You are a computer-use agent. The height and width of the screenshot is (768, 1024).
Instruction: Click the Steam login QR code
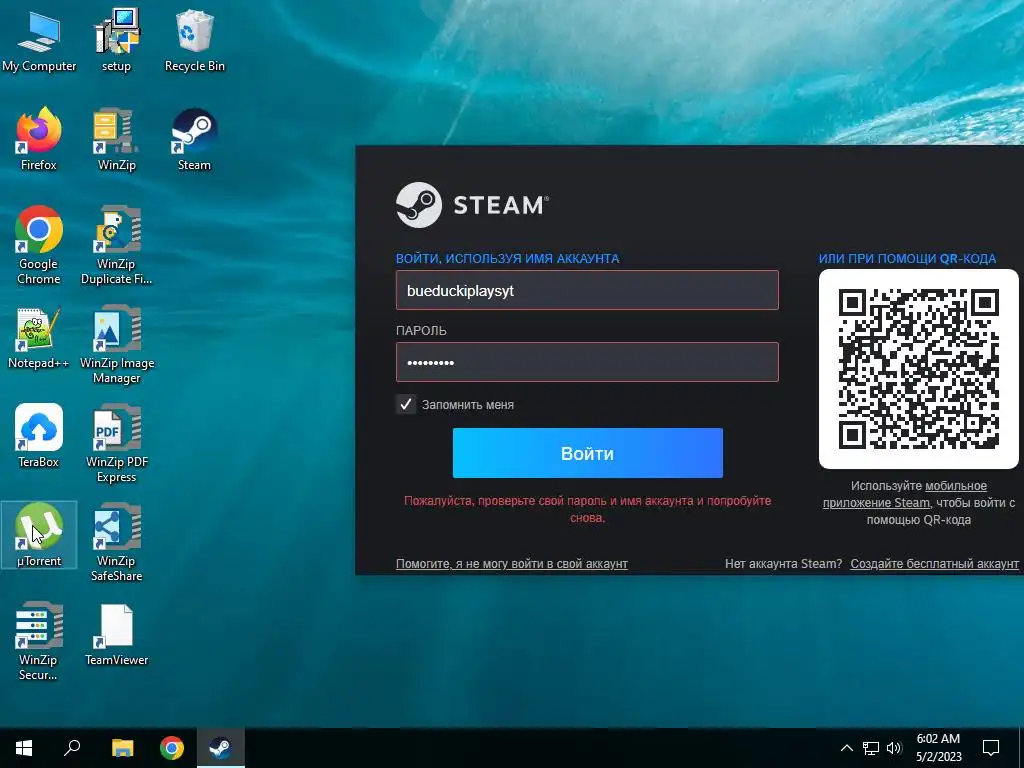[918, 369]
